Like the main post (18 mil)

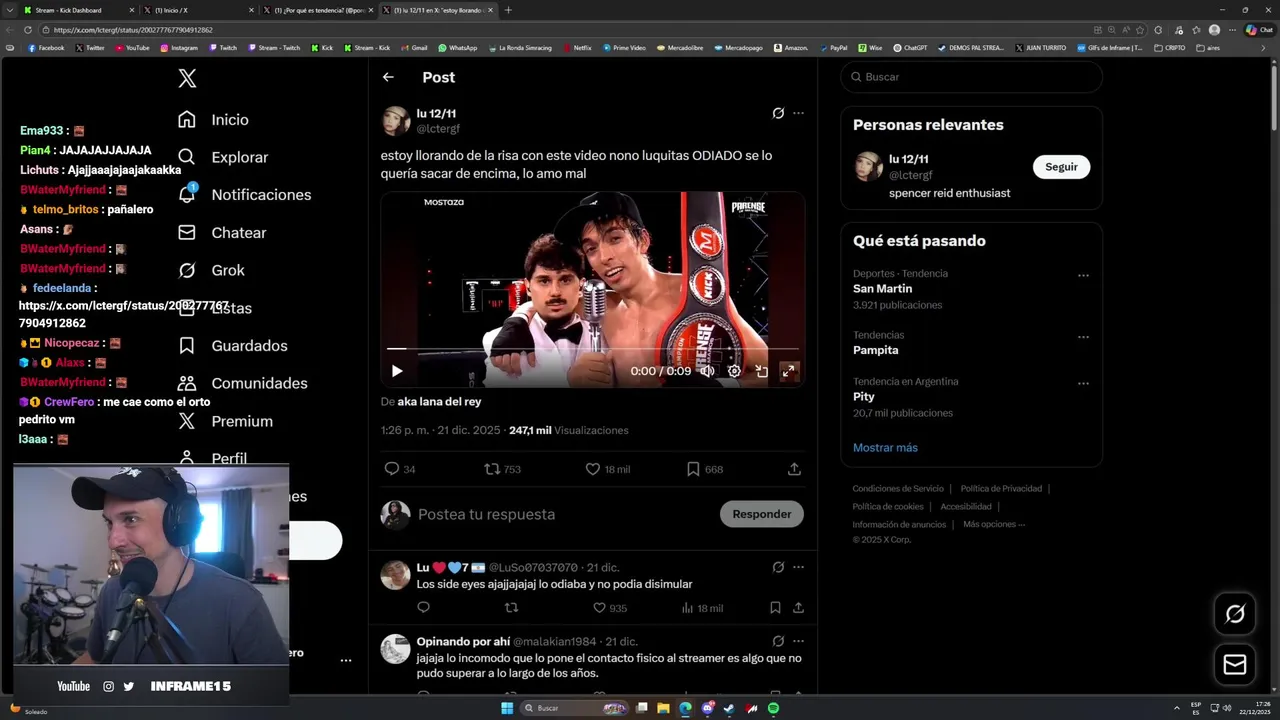pos(607,469)
